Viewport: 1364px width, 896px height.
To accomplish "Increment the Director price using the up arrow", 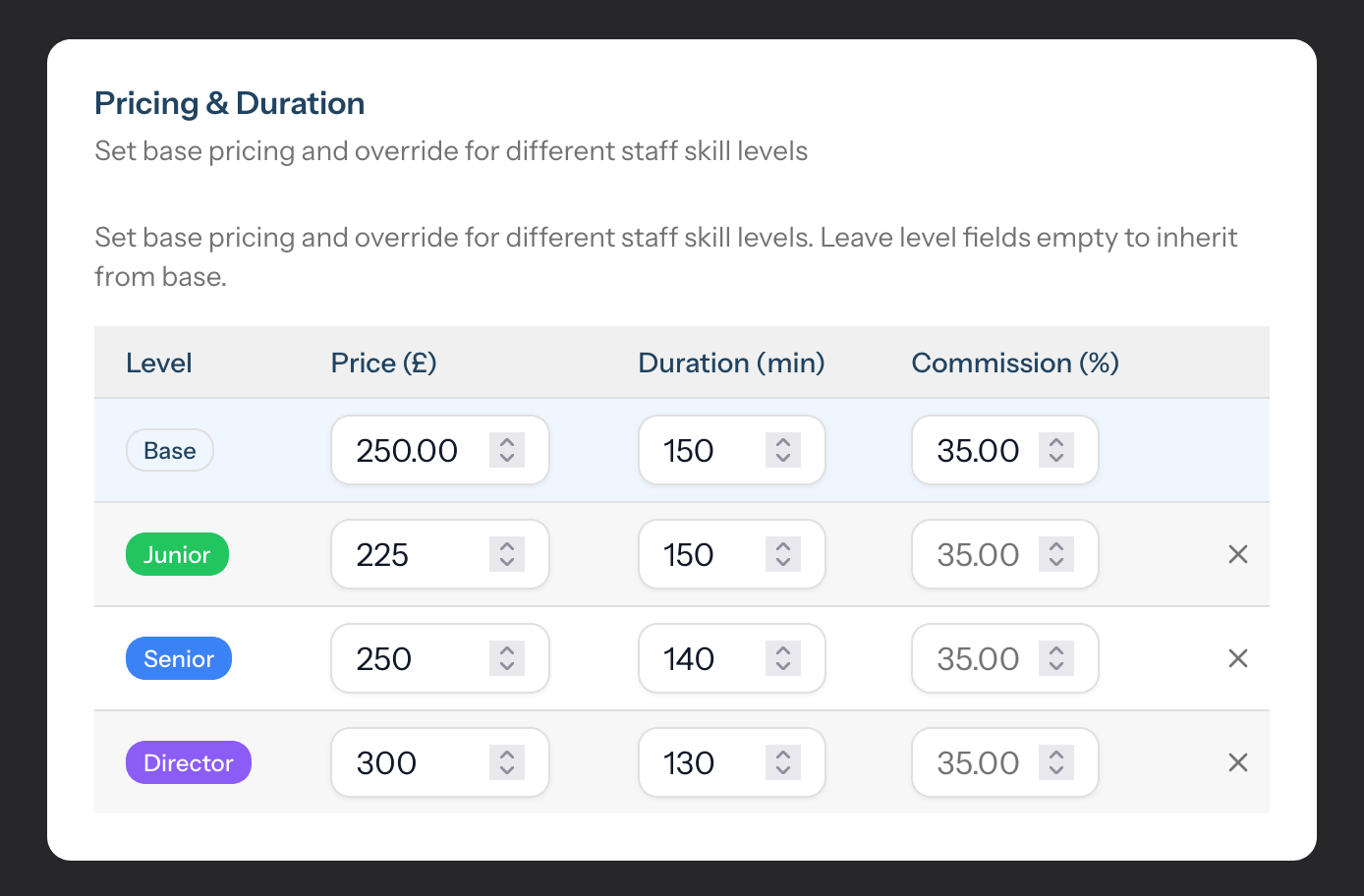I will [x=506, y=755].
